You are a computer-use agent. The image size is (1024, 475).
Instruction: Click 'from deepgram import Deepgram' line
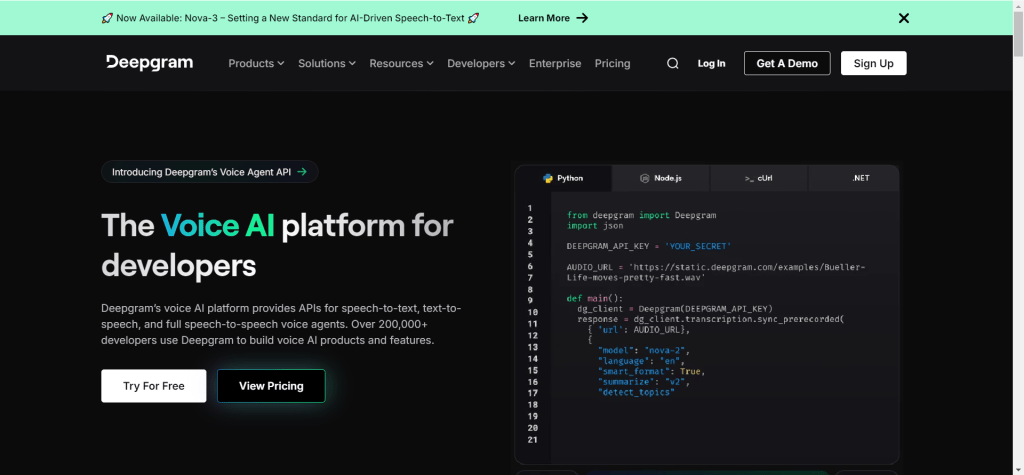(x=641, y=215)
